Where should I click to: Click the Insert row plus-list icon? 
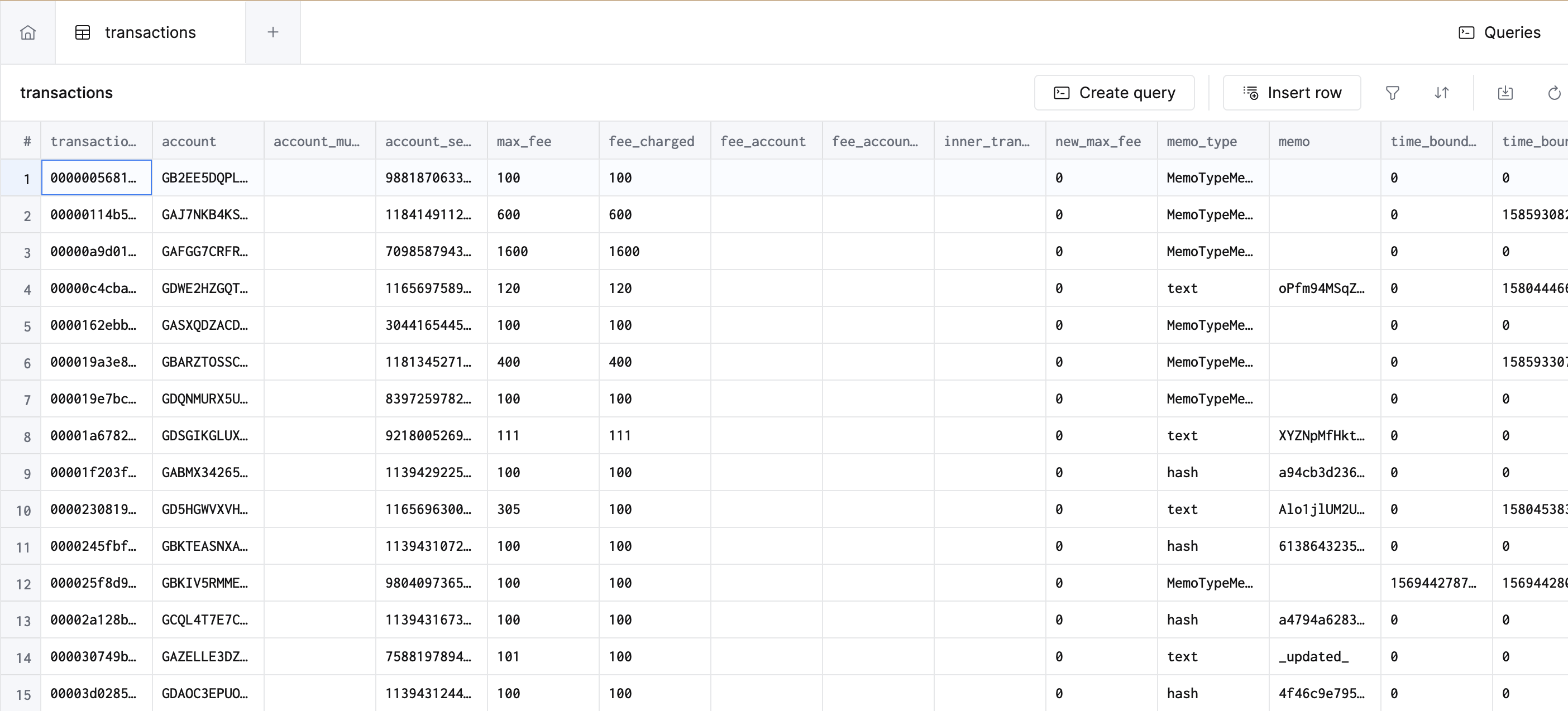[x=1252, y=93]
